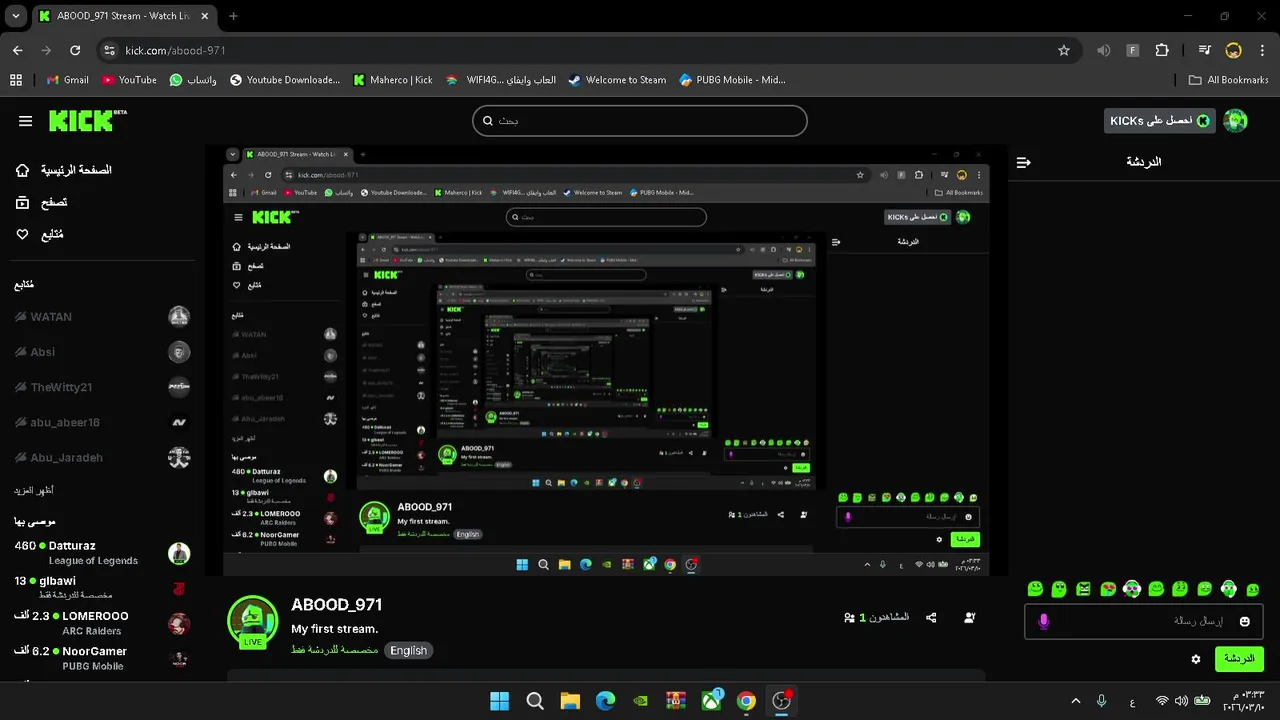The height and width of the screenshot is (720, 1280).
Task: Click the احصل على KICKs button
Action: (x=1160, y=121)
